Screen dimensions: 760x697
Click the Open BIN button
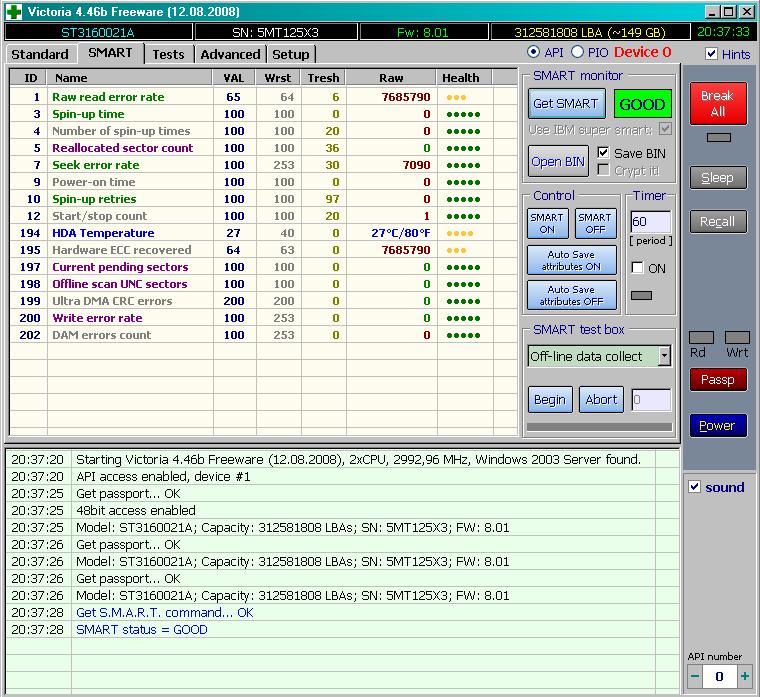tap(558, 161)
